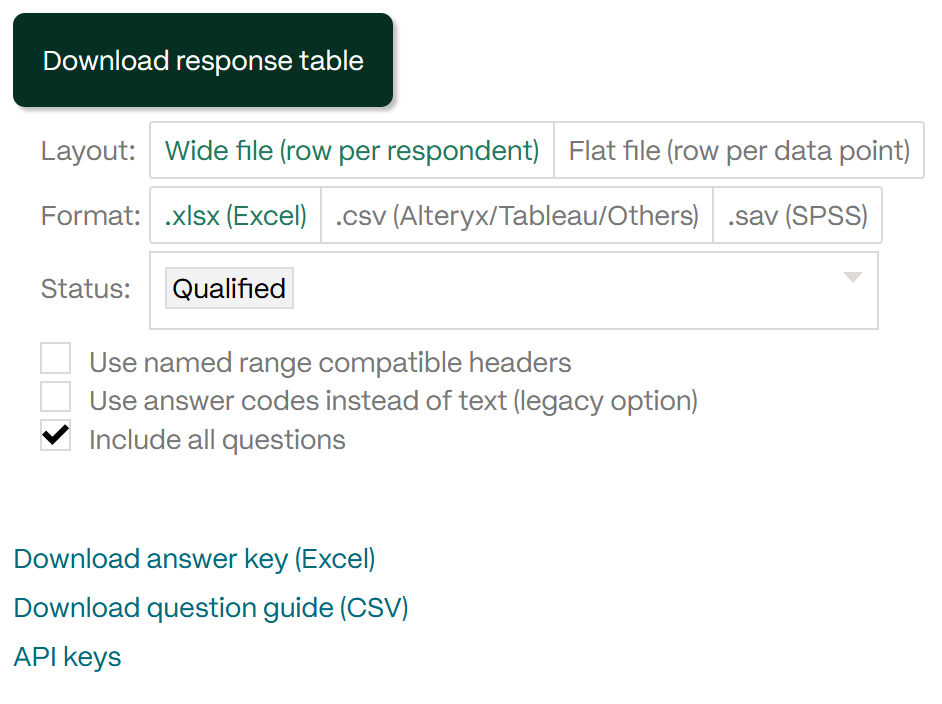This screenshot has height=704, width=942.
Task: Click the Download response table button
Action: [203, 60]
